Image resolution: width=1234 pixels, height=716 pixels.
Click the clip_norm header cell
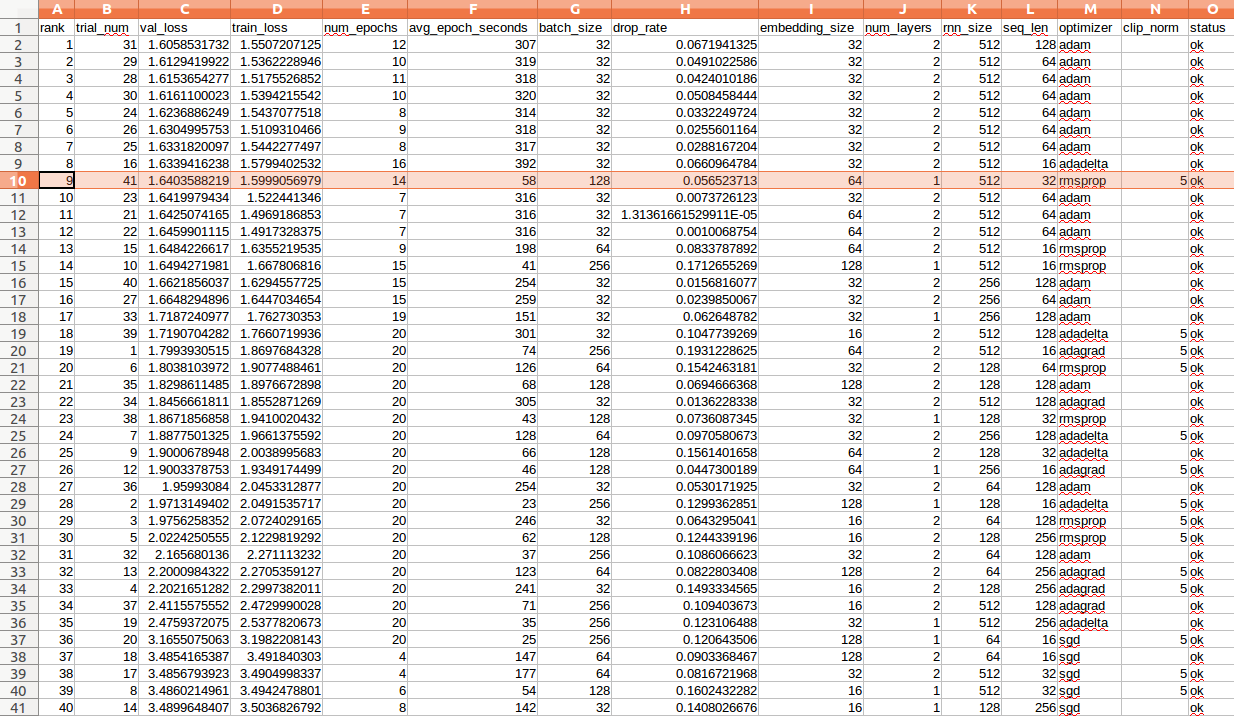[x=1155, y=28]
